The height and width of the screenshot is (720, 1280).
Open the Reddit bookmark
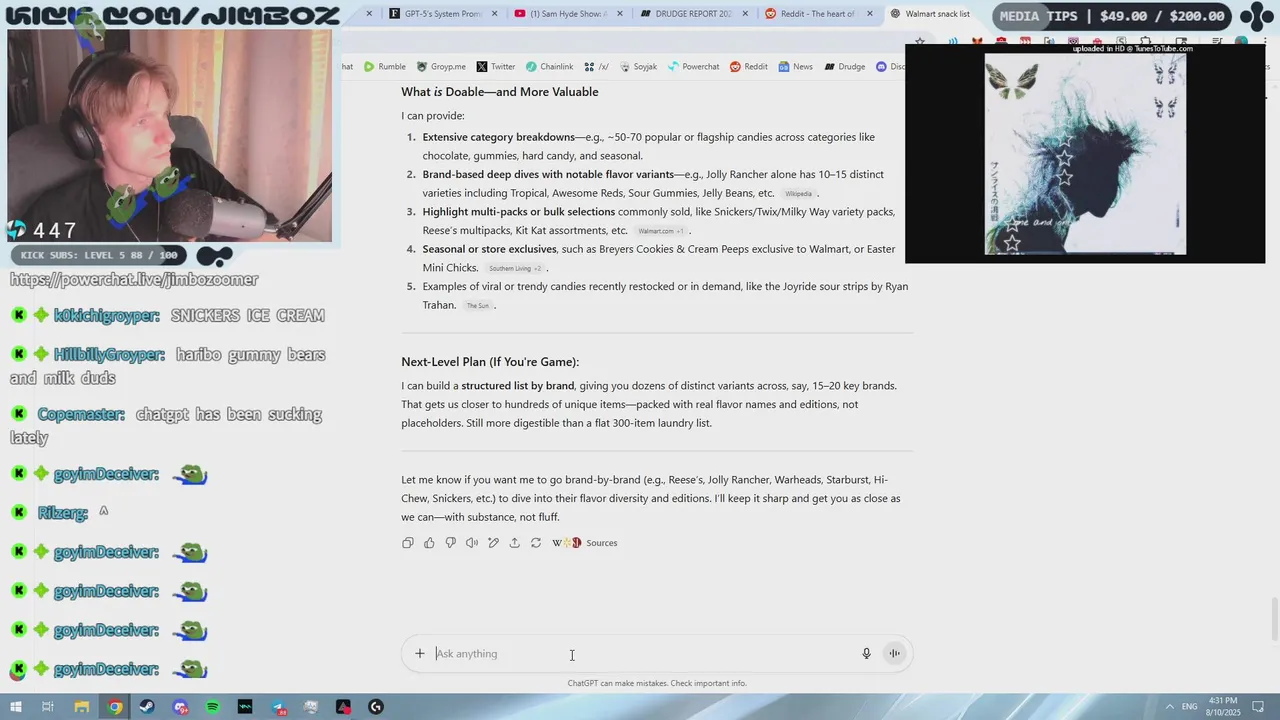[x=749, y=67]
